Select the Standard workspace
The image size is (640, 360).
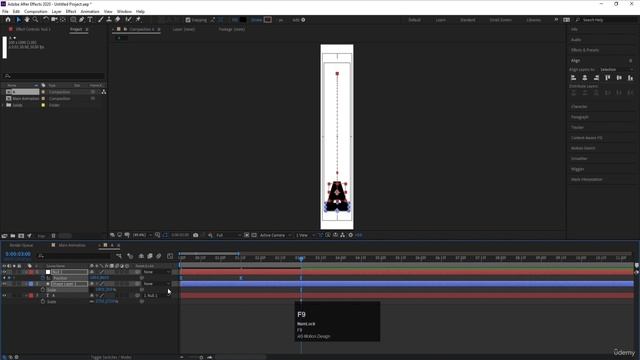(x=468, y=20)
